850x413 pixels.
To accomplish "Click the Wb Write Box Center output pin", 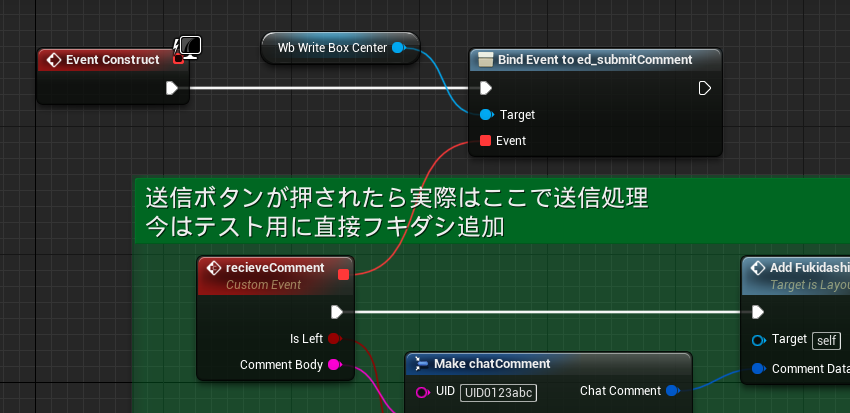I will pyautogui.click(x=398, y=48).
